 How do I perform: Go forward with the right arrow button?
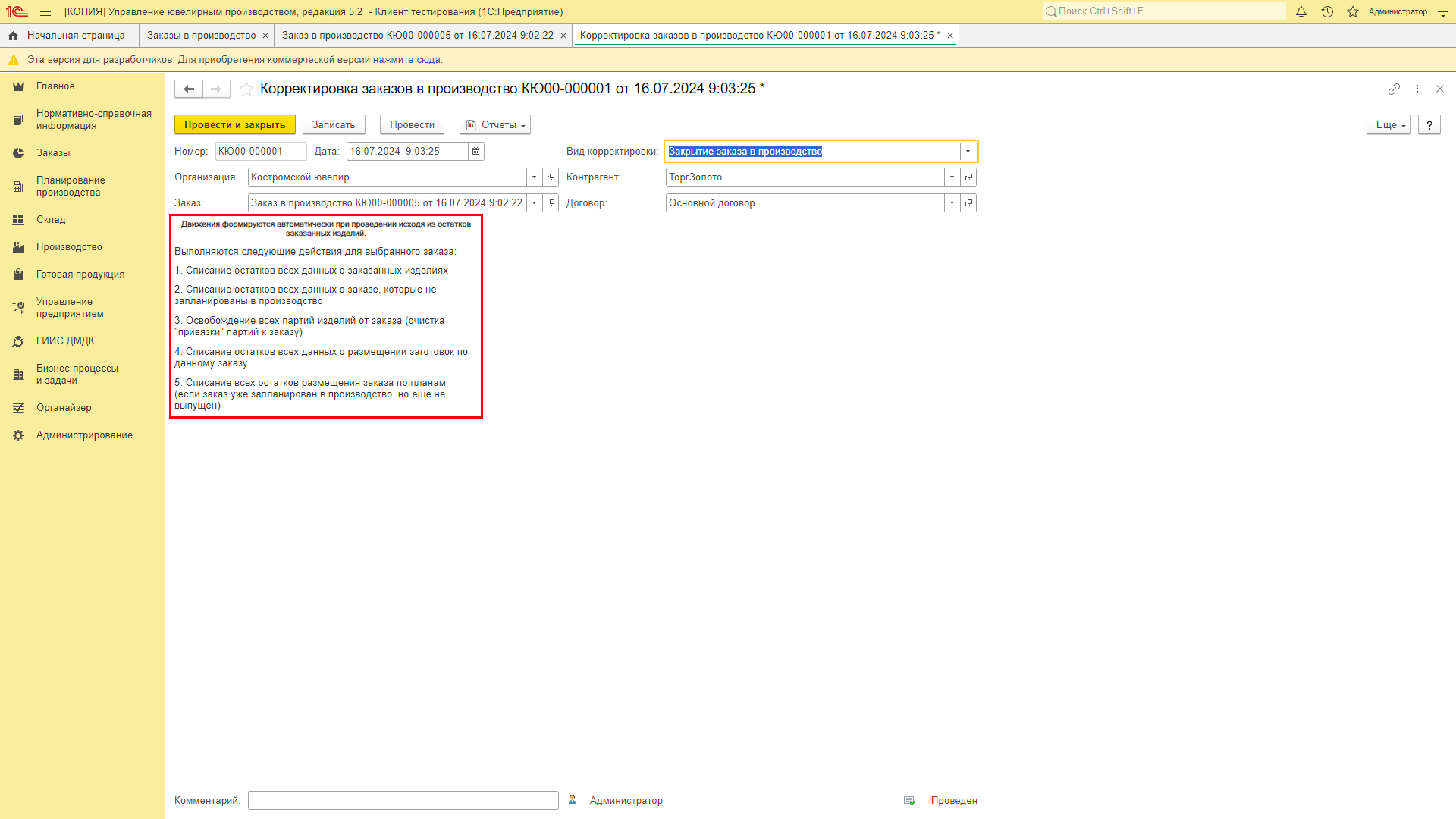click(216, 89)
